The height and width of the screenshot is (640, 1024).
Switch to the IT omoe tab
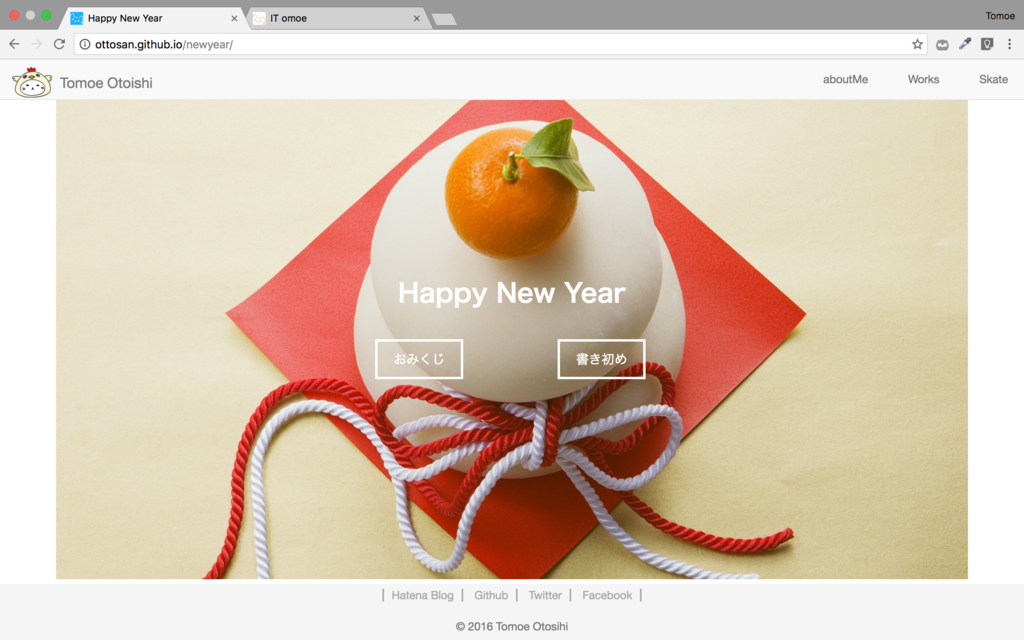[x=336, y=18]
